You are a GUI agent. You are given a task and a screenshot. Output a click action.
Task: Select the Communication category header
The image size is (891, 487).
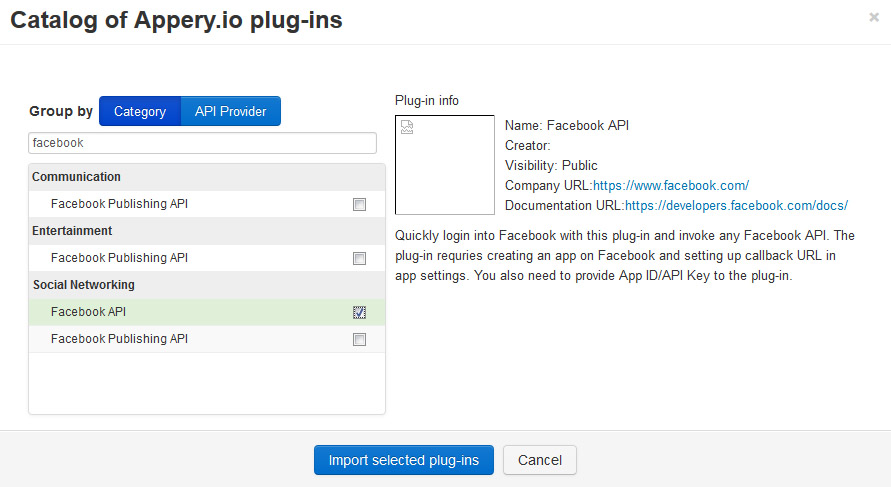point(207,177)
